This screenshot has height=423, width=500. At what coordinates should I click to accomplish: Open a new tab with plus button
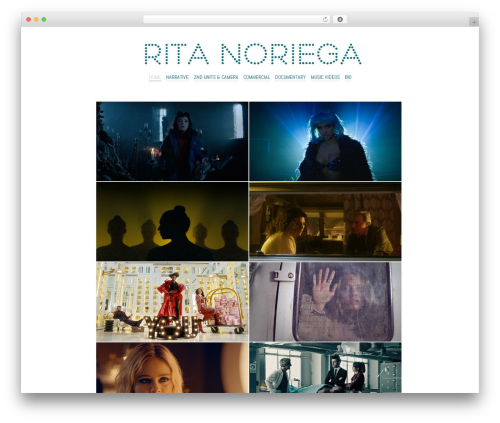[x=474, y=22]
